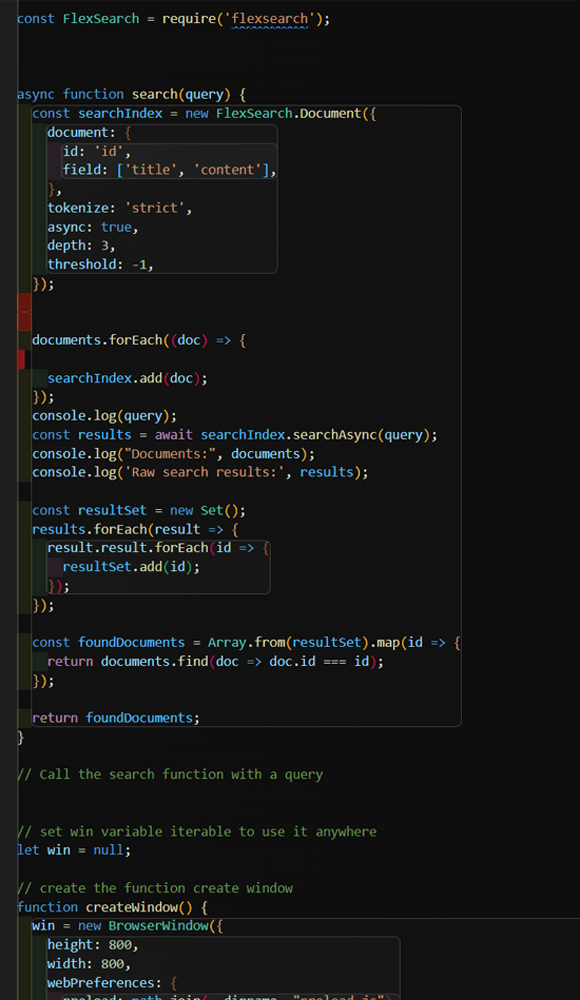Click 'searchAsync' method call

[334, 435]
